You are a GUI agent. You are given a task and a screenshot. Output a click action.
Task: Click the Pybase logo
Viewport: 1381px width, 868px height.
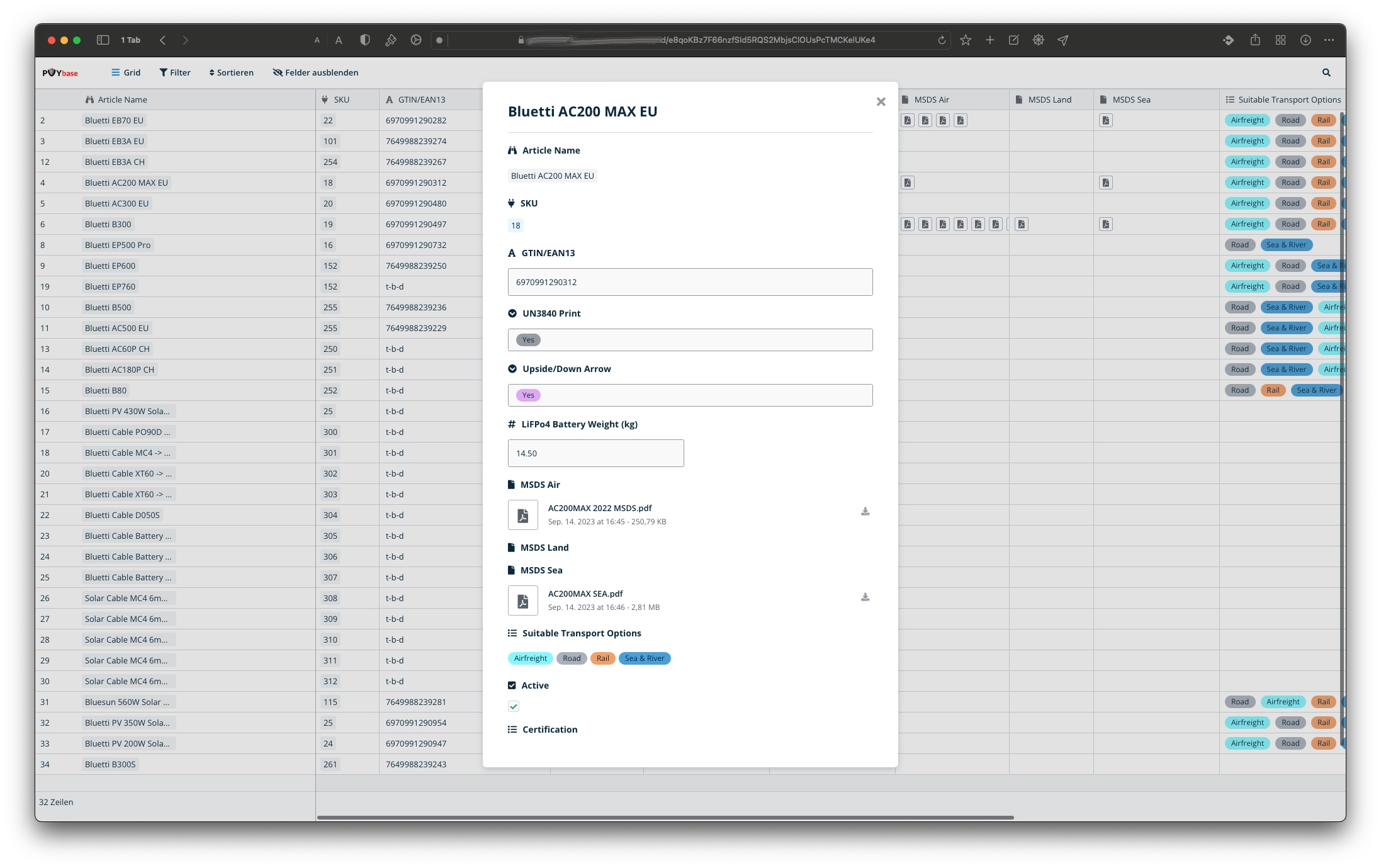point(60,72)
